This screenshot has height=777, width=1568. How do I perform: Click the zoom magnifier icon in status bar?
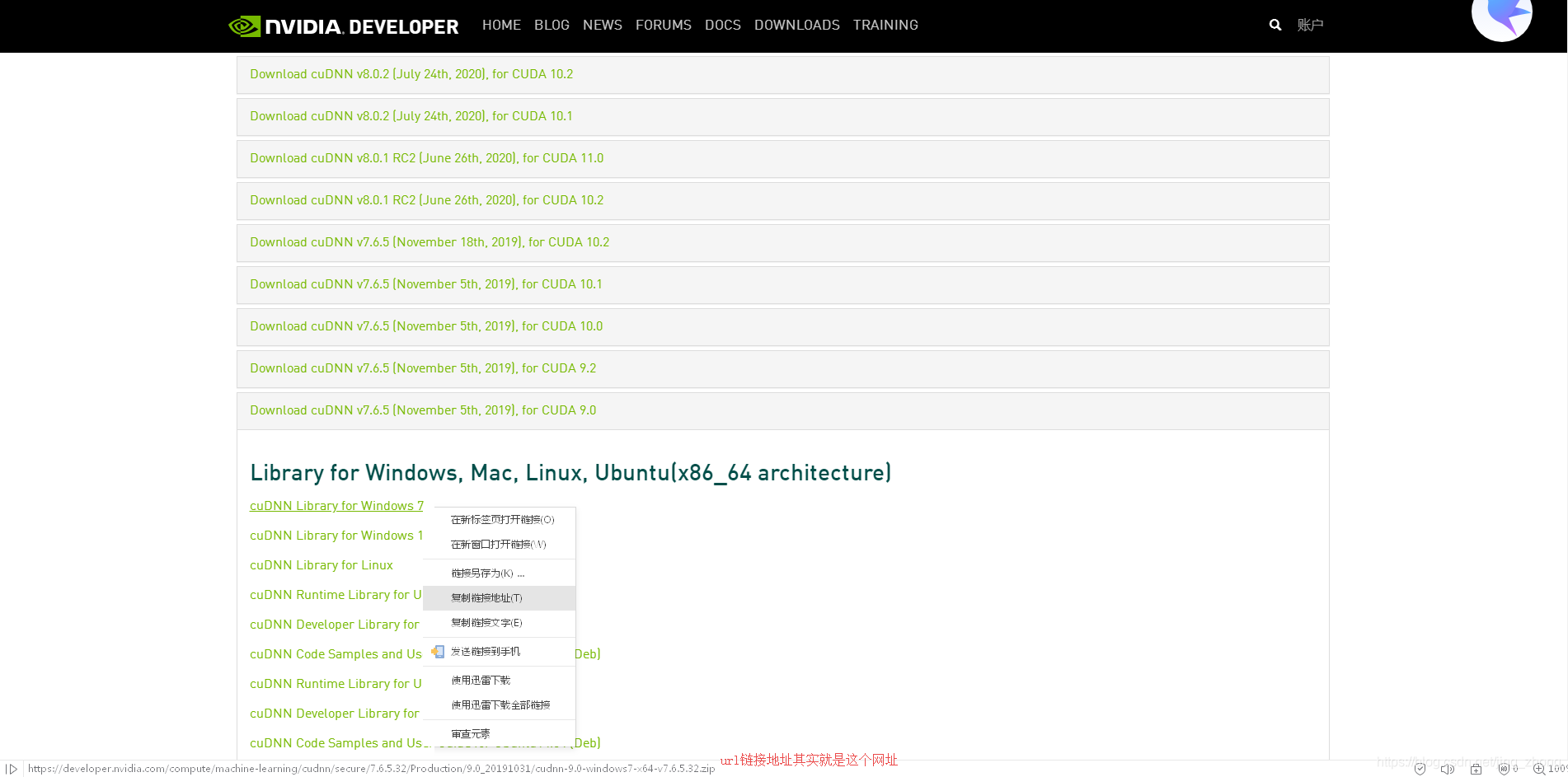pos(1538,769)
